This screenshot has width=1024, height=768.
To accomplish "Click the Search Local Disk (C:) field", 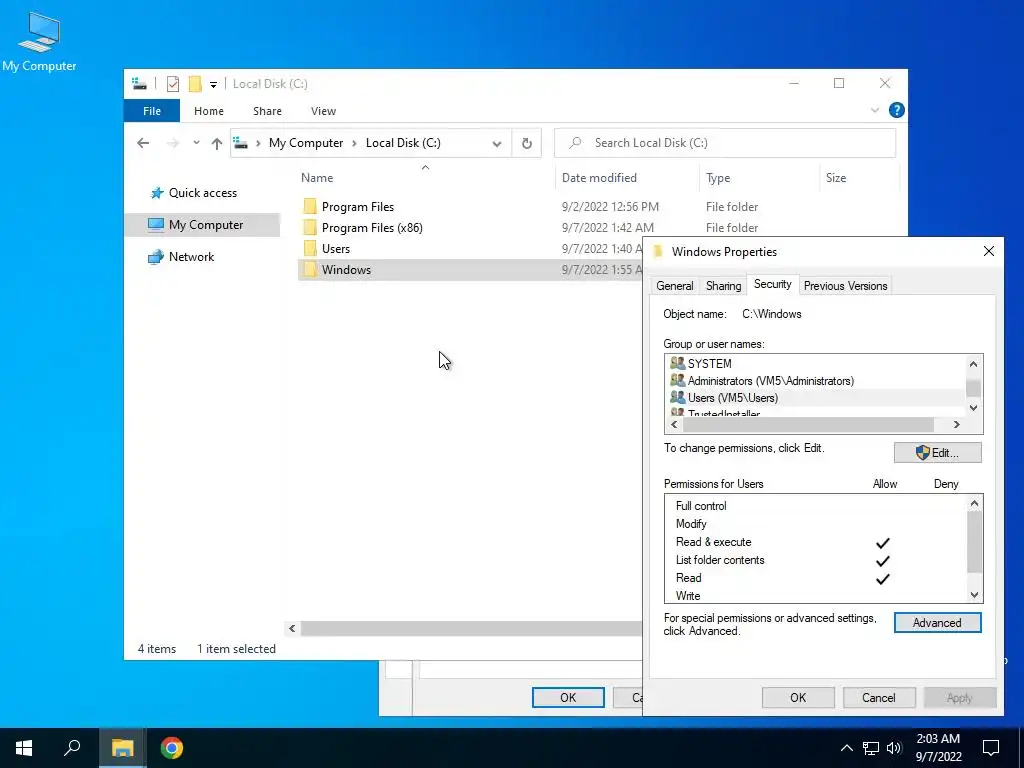I will pos(725,143).
